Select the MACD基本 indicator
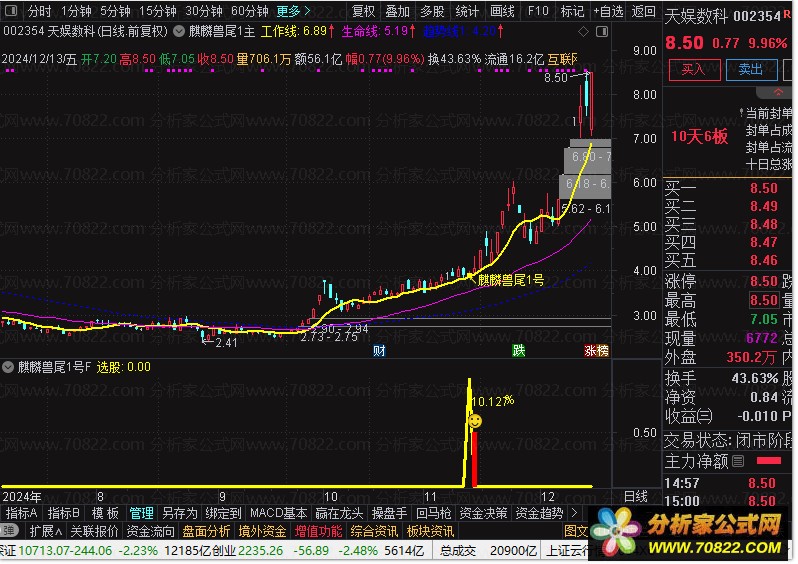Viewport: 798px width, 564px height. (278, 513)
